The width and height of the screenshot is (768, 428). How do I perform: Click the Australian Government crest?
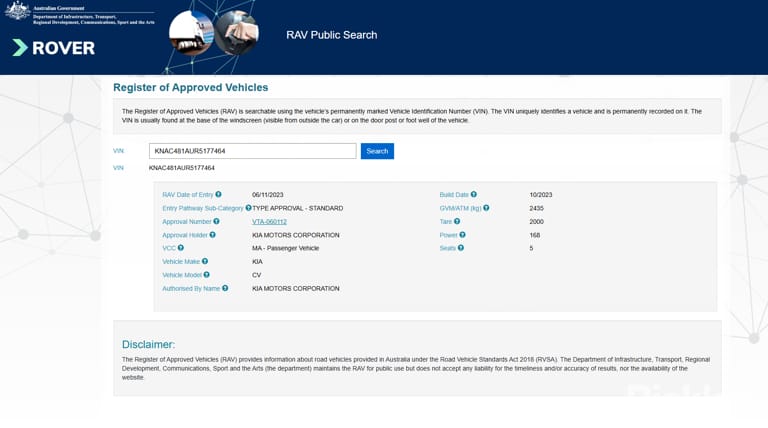17,10
